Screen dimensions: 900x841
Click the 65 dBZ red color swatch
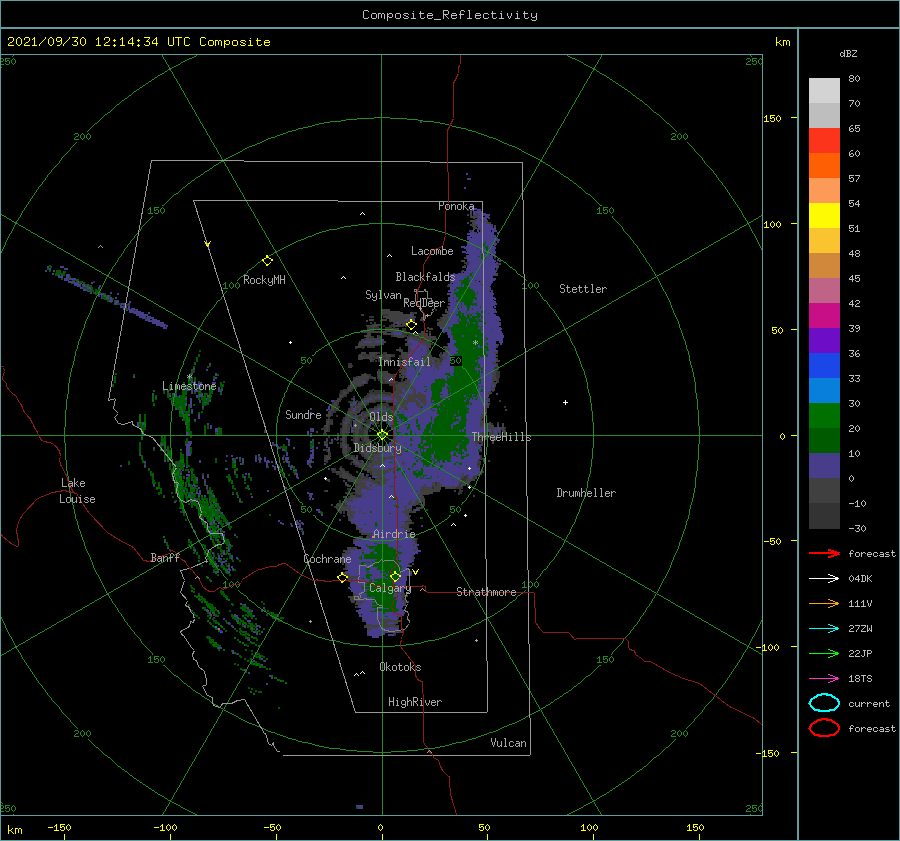[824, 141]
